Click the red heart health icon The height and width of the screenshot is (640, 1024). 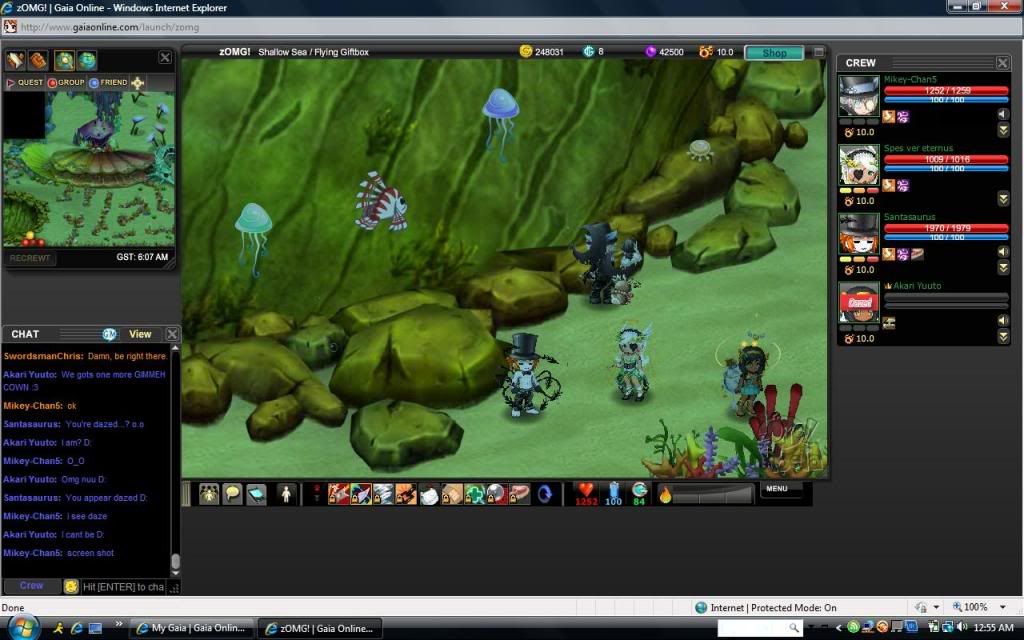pyautogui.click(x=586, y=490)
